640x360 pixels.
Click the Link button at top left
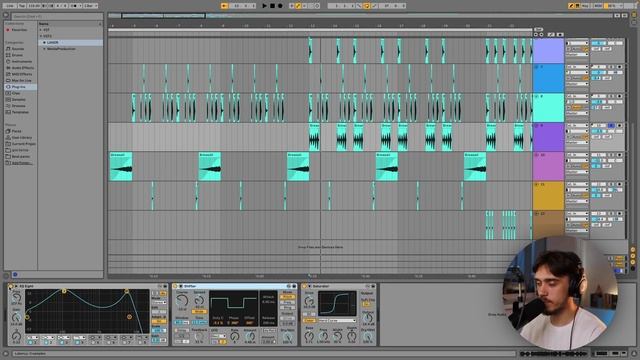pos(10,6)
